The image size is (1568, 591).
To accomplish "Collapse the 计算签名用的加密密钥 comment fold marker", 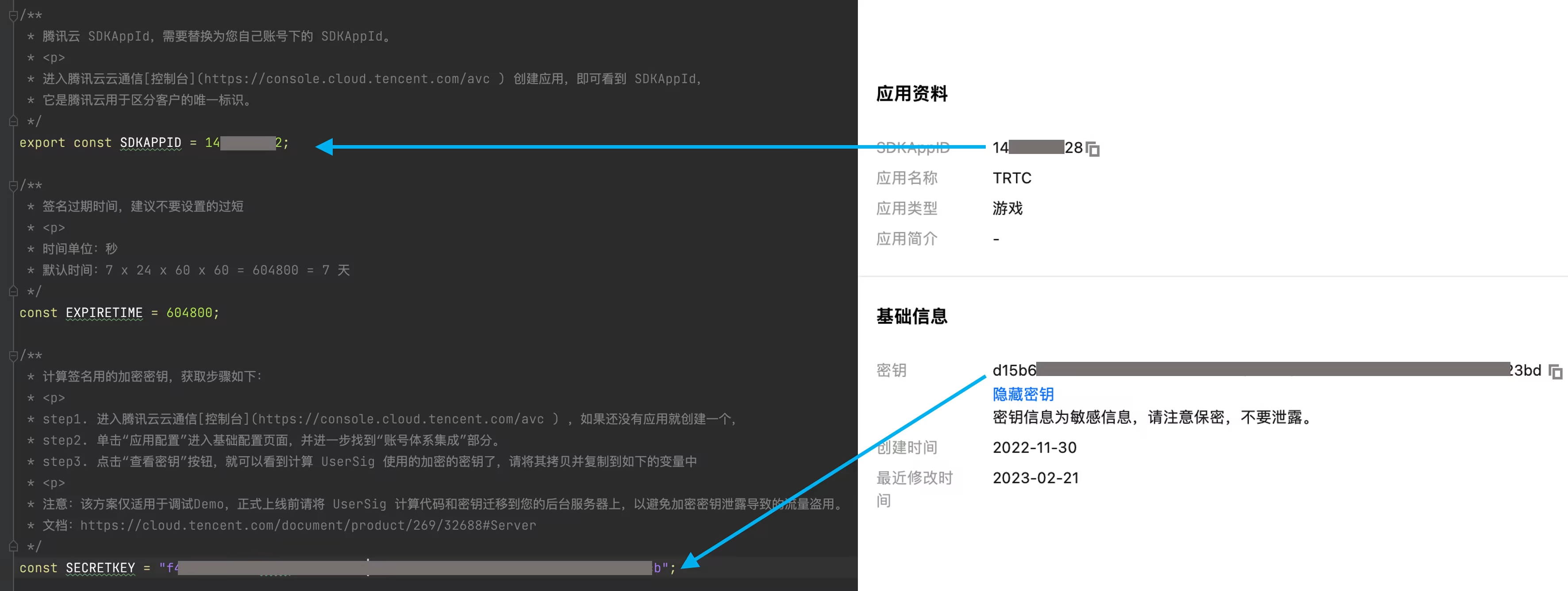I will tap(13, 356).
